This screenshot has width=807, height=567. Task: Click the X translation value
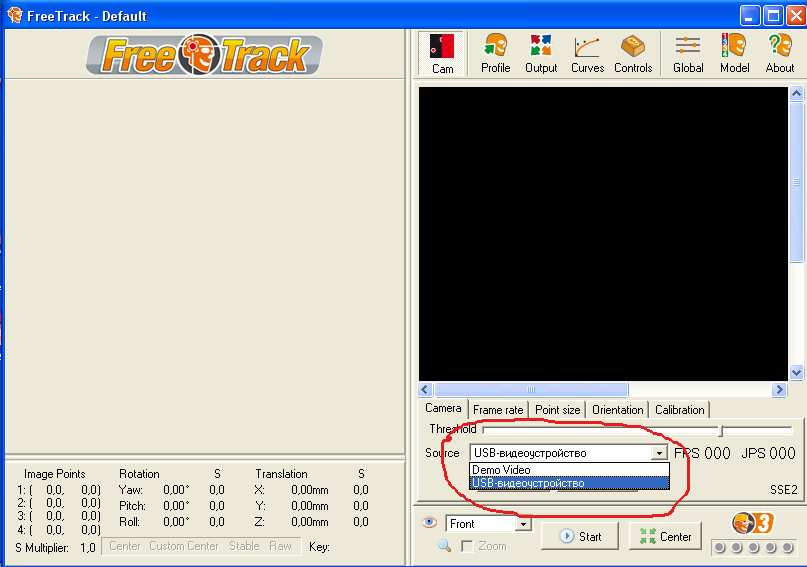click(309, 490)
